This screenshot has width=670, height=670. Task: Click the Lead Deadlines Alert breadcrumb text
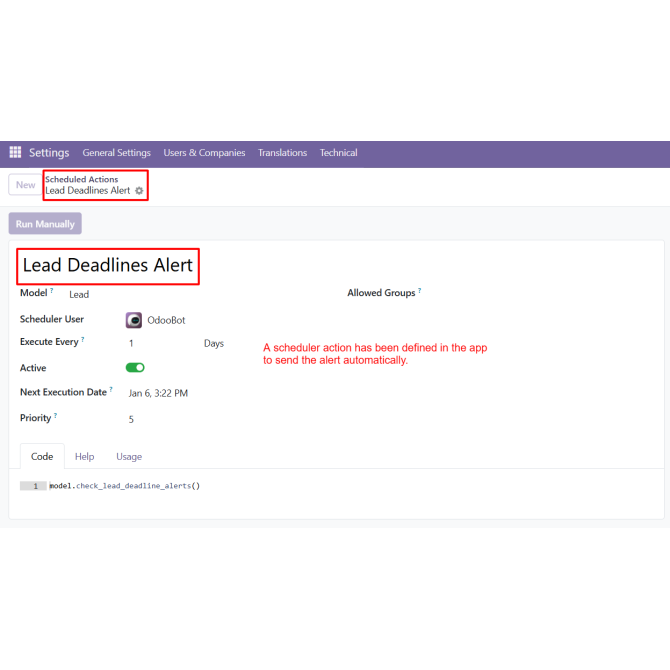coord(88,191)
